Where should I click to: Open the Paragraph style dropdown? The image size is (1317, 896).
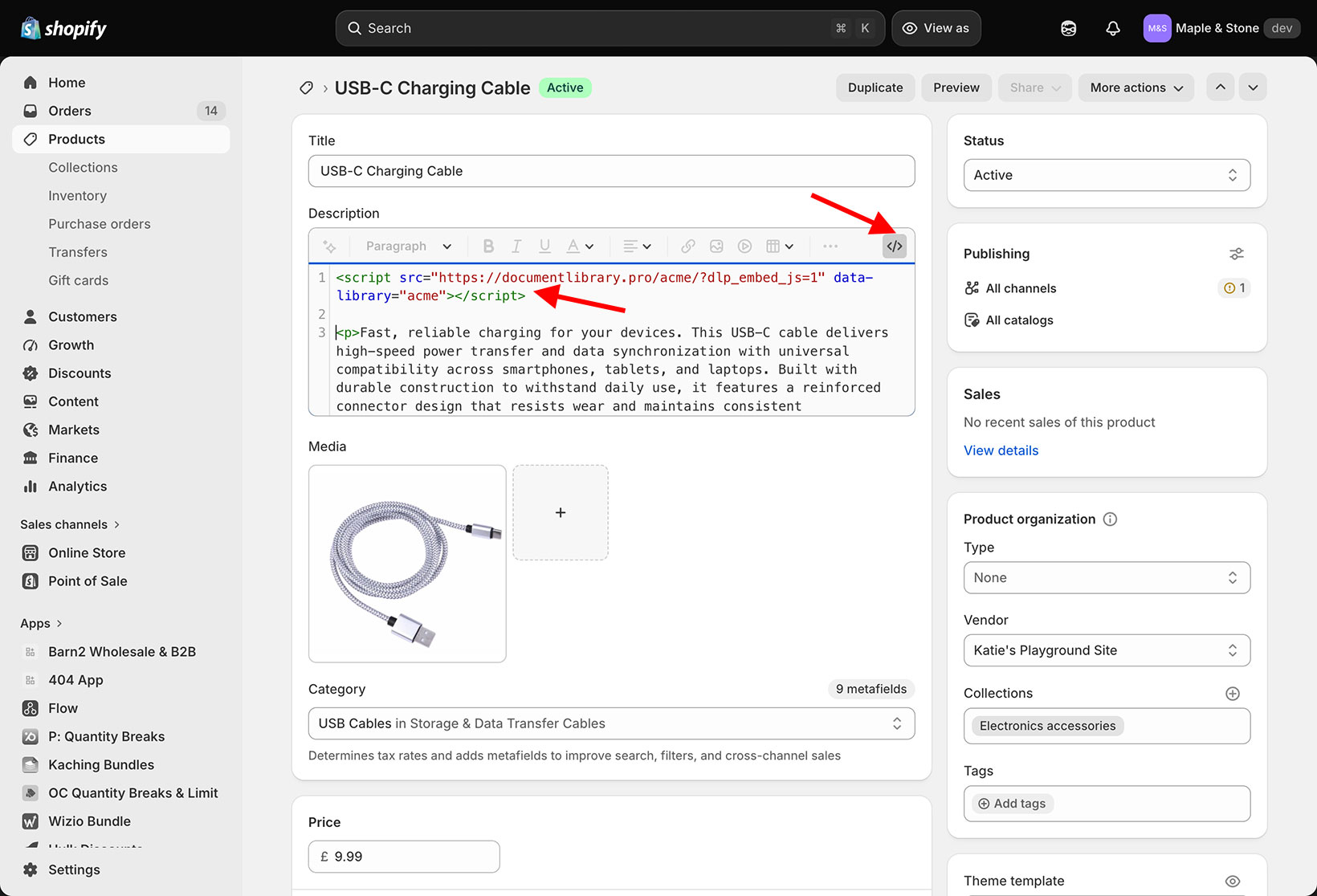[409, 246]
